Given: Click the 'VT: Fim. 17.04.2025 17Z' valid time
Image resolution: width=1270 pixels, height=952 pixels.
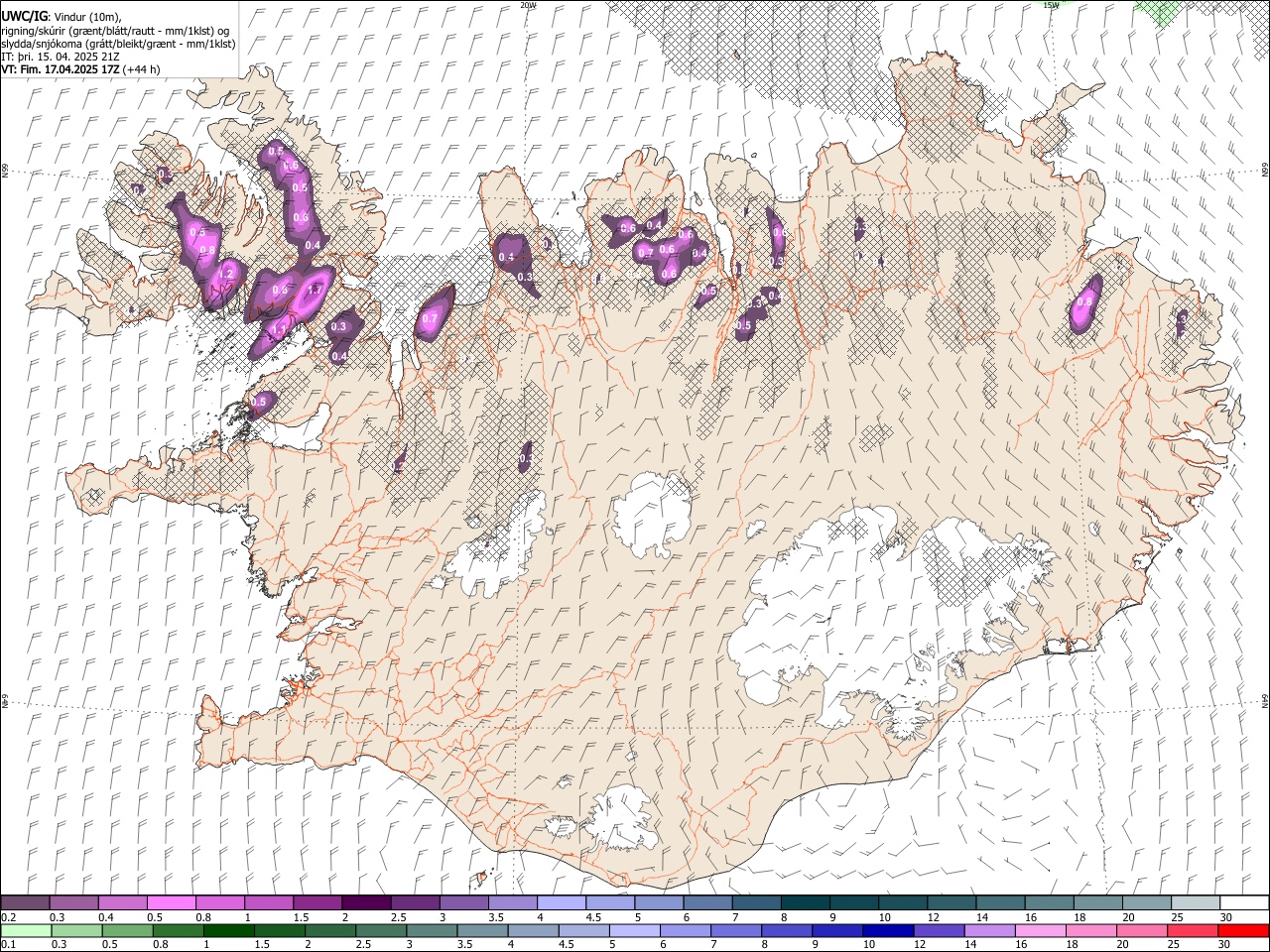Looking at the screenshot, I should [61, 69].
